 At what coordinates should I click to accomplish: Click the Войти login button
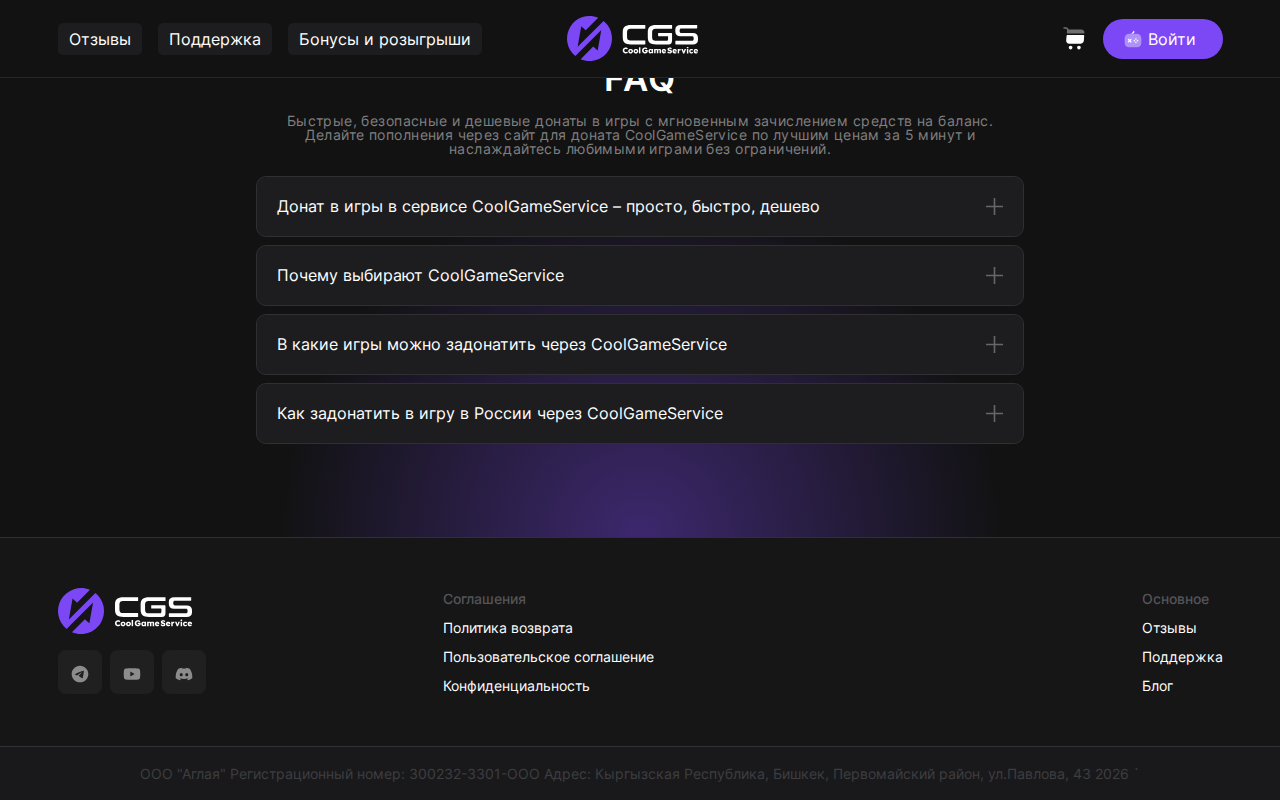(x=1163, y=39)
